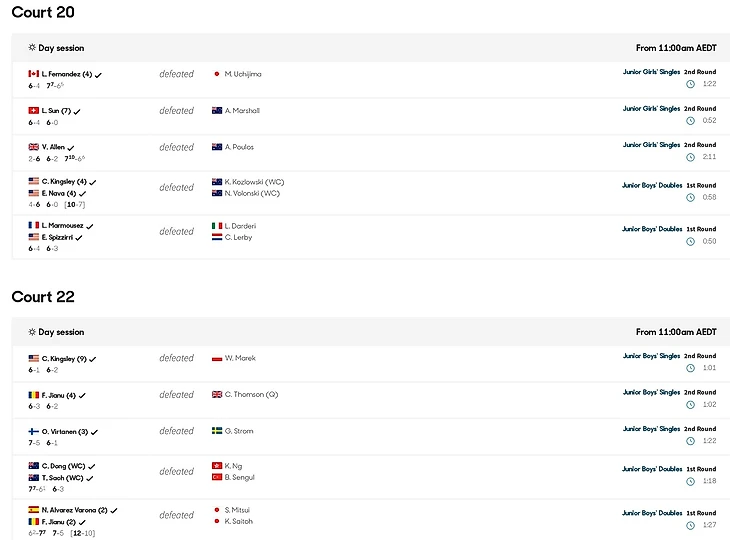Click the clock icon next to 0:52
Screen dimensions: 730x540
coord(690,121)
